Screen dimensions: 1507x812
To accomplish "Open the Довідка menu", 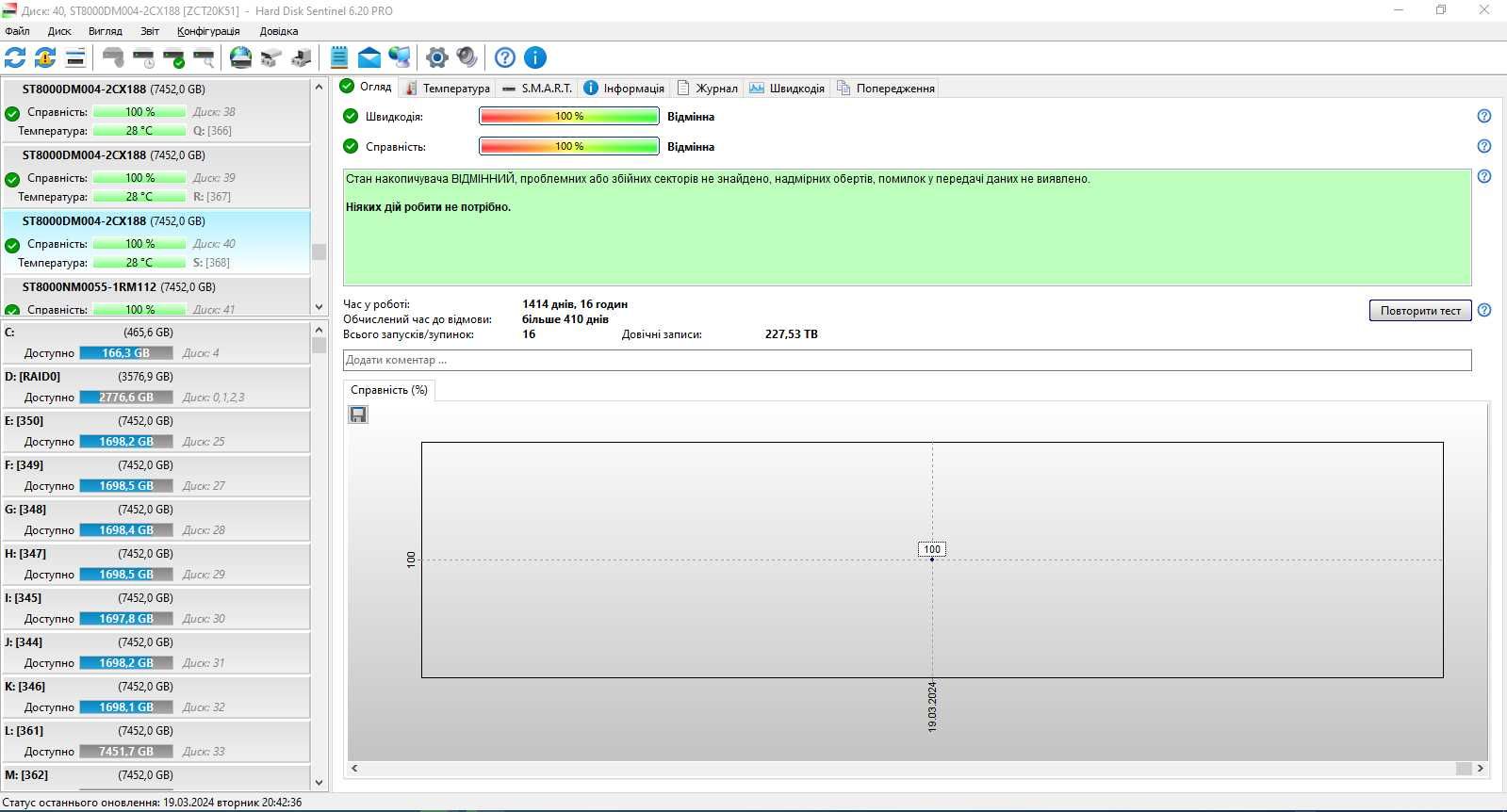I will click(279, 31).
